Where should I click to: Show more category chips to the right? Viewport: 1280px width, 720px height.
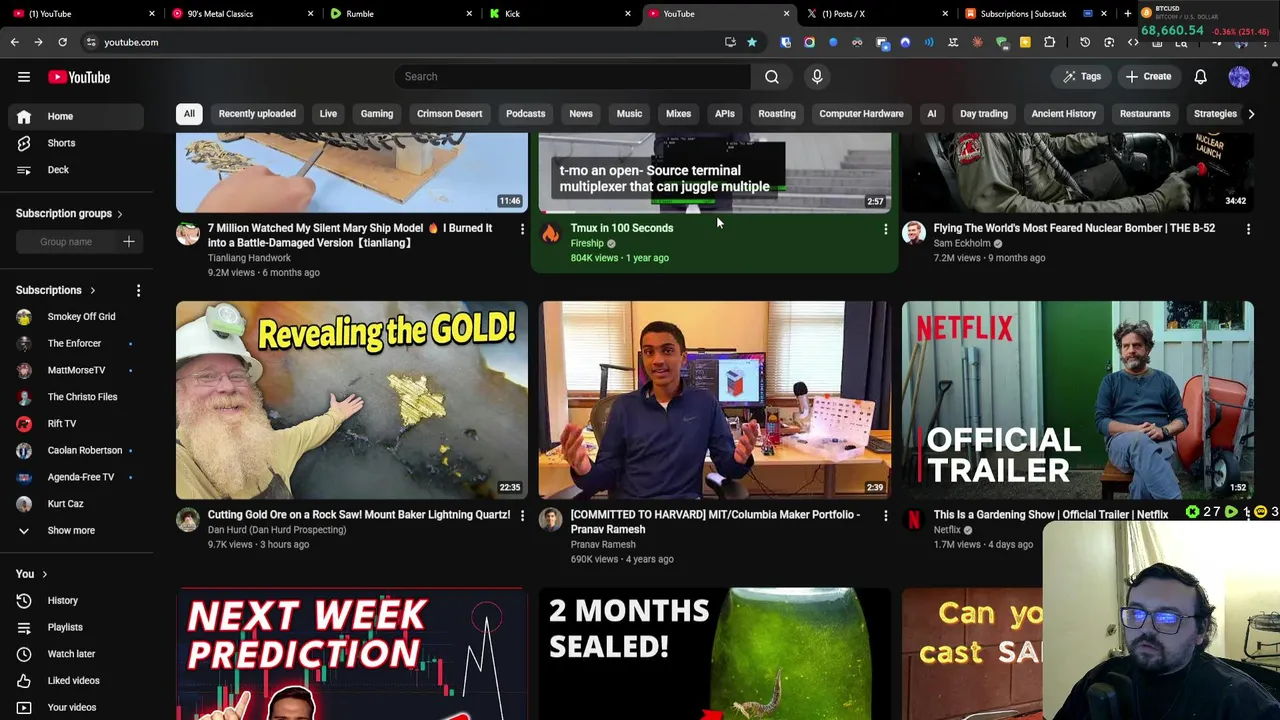1251,114
